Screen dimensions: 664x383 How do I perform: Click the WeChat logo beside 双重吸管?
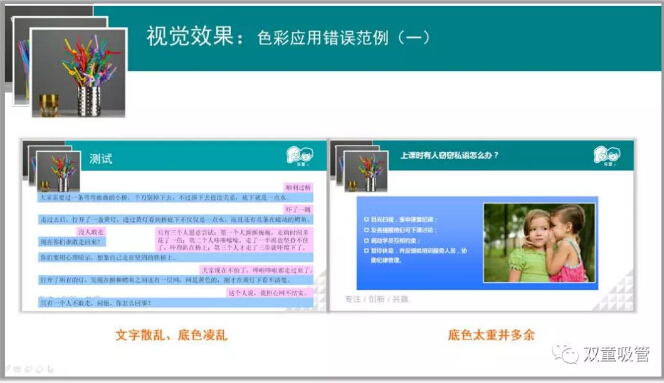565,353
